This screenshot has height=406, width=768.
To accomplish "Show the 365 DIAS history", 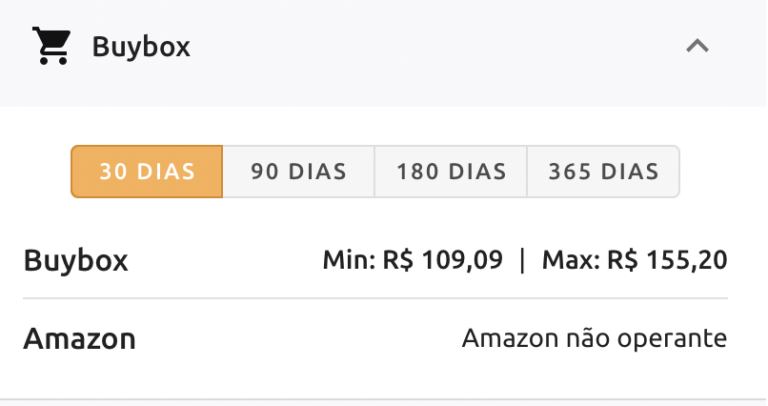I will click(603, 171).
